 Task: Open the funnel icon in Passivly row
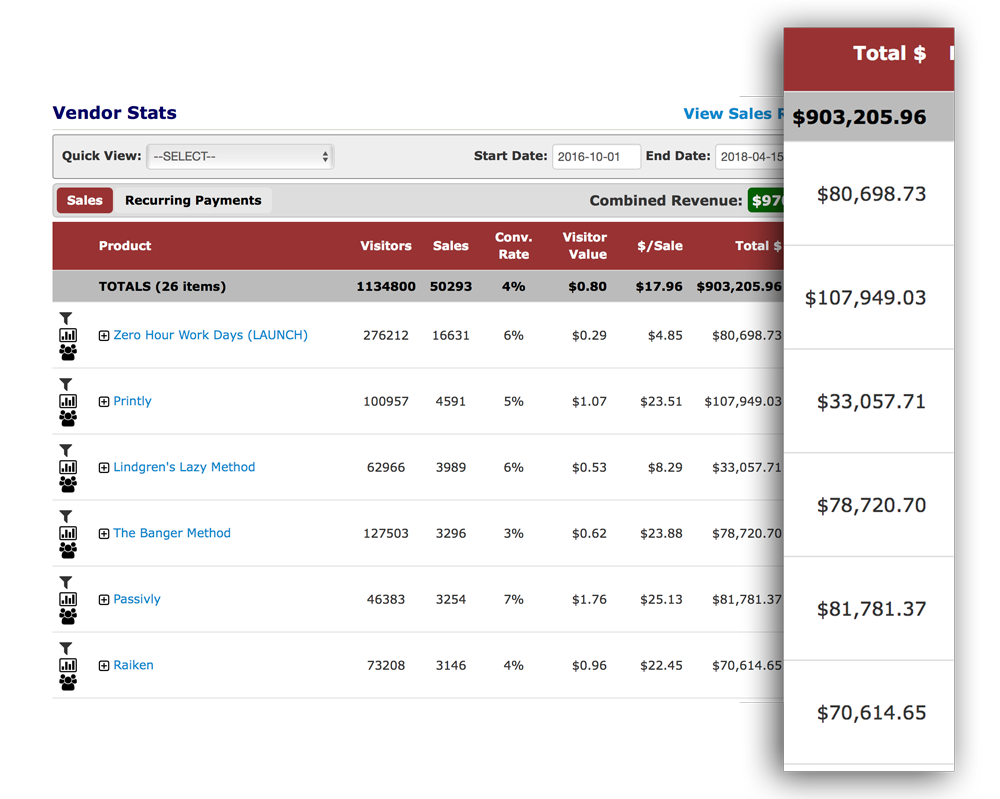tap(66, 582)
